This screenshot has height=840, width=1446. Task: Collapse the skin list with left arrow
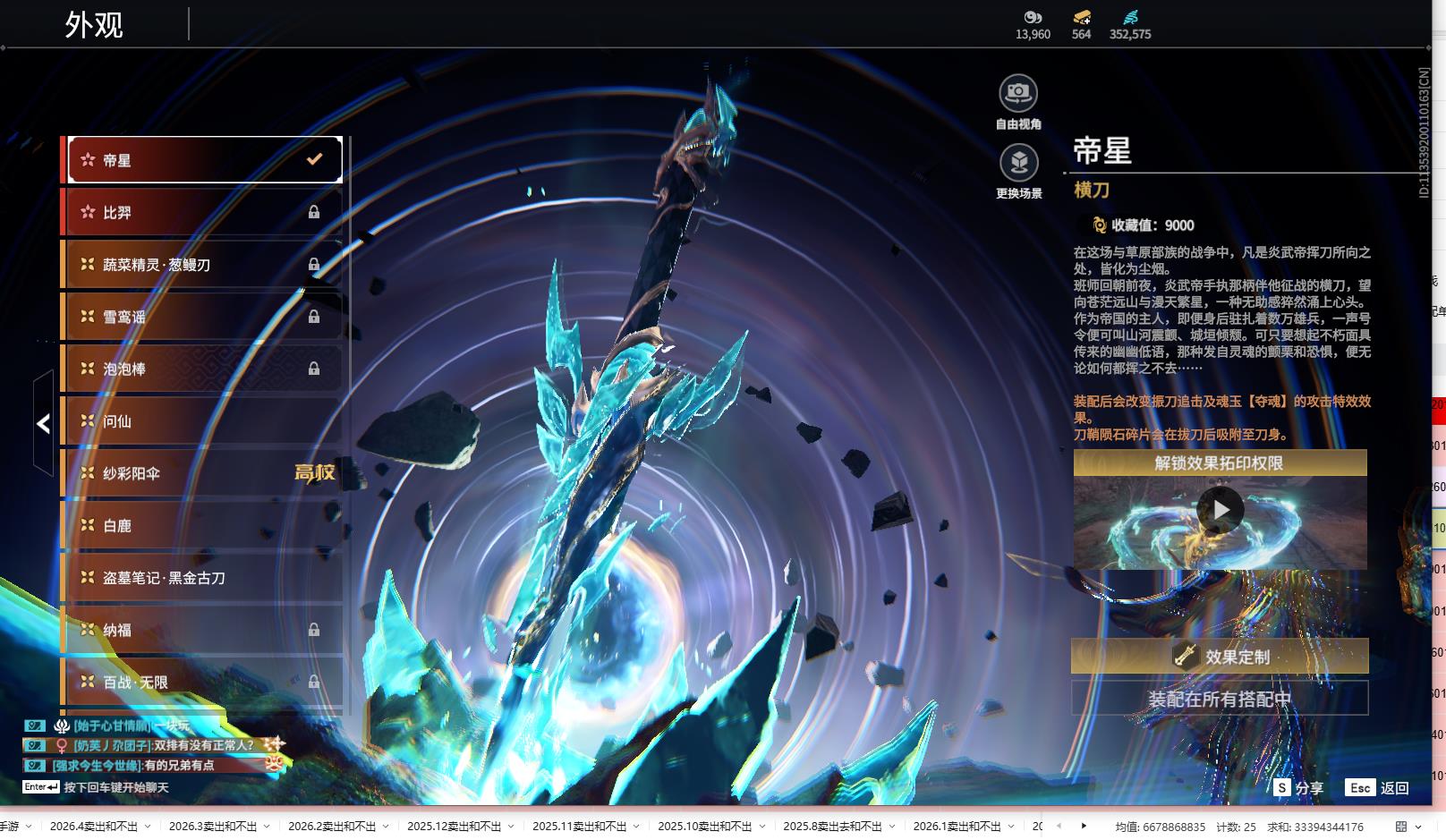pos(43,423)
